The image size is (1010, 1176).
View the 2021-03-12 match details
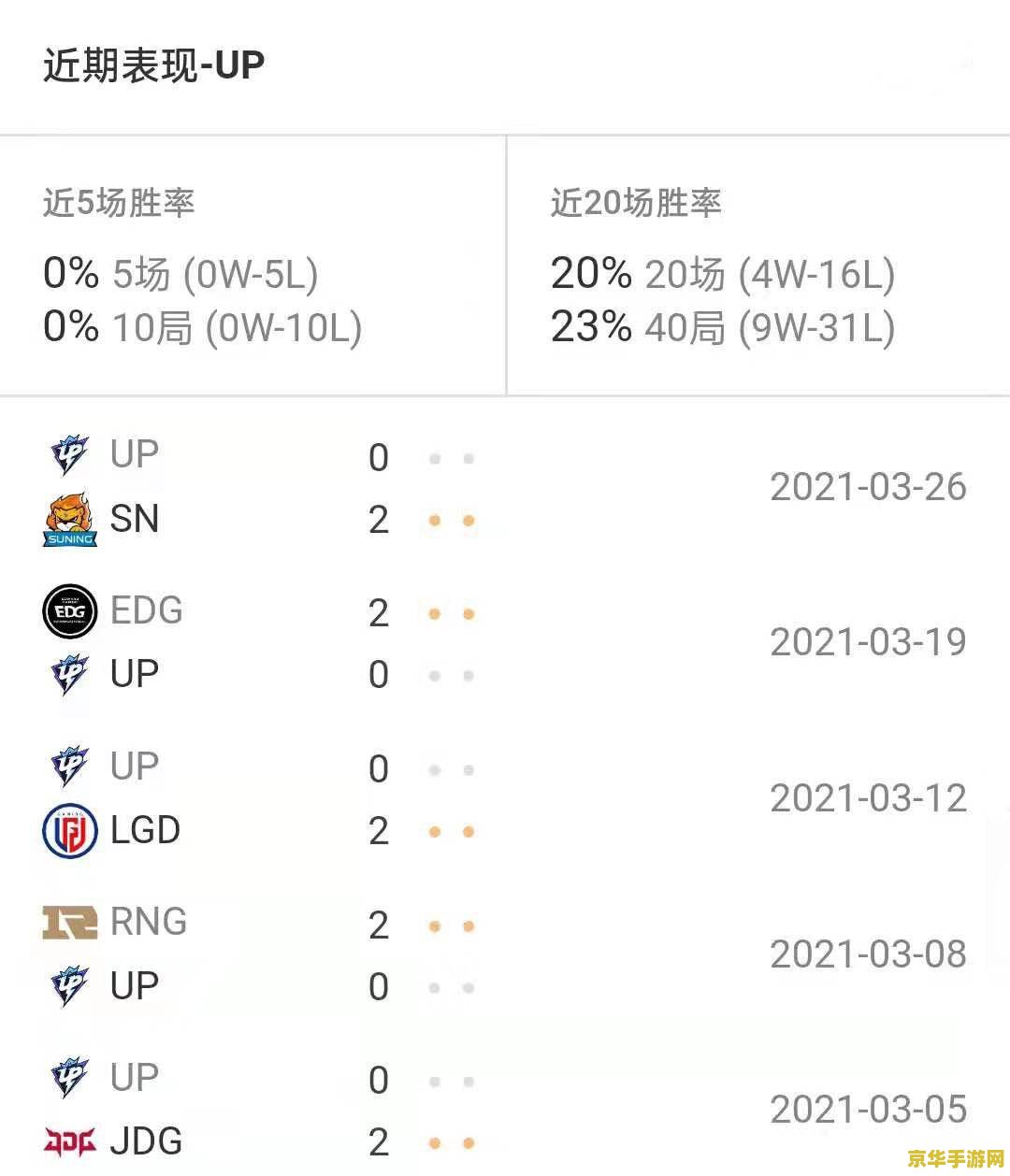tap(505, 799)
